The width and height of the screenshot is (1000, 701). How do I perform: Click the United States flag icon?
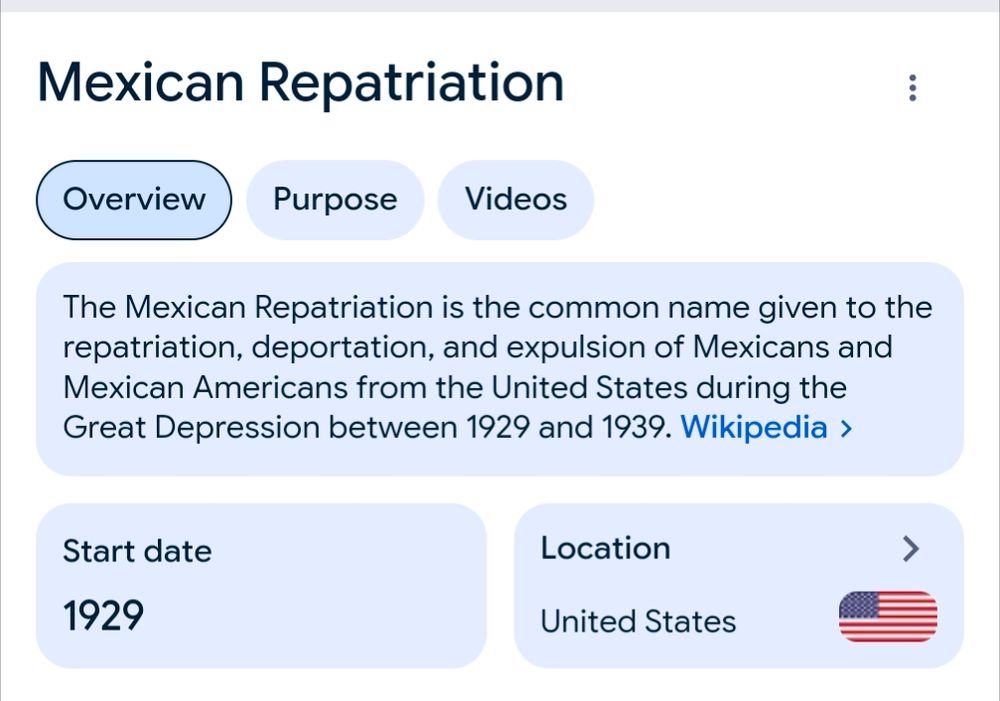[x=888, y=616]
